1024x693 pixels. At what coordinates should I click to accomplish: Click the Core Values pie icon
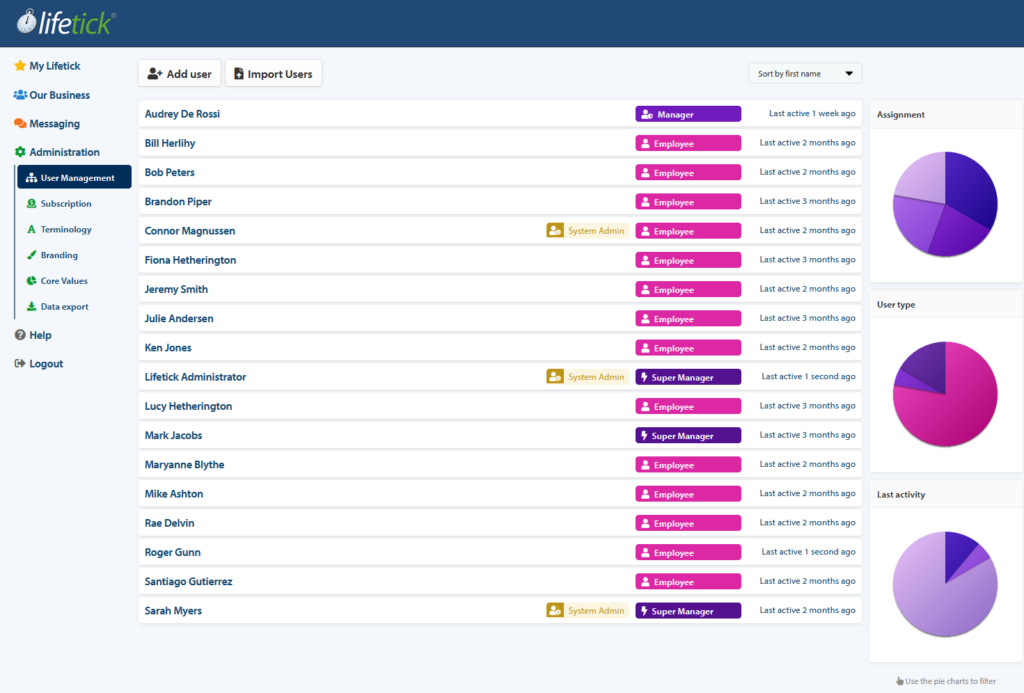(31, 280)
